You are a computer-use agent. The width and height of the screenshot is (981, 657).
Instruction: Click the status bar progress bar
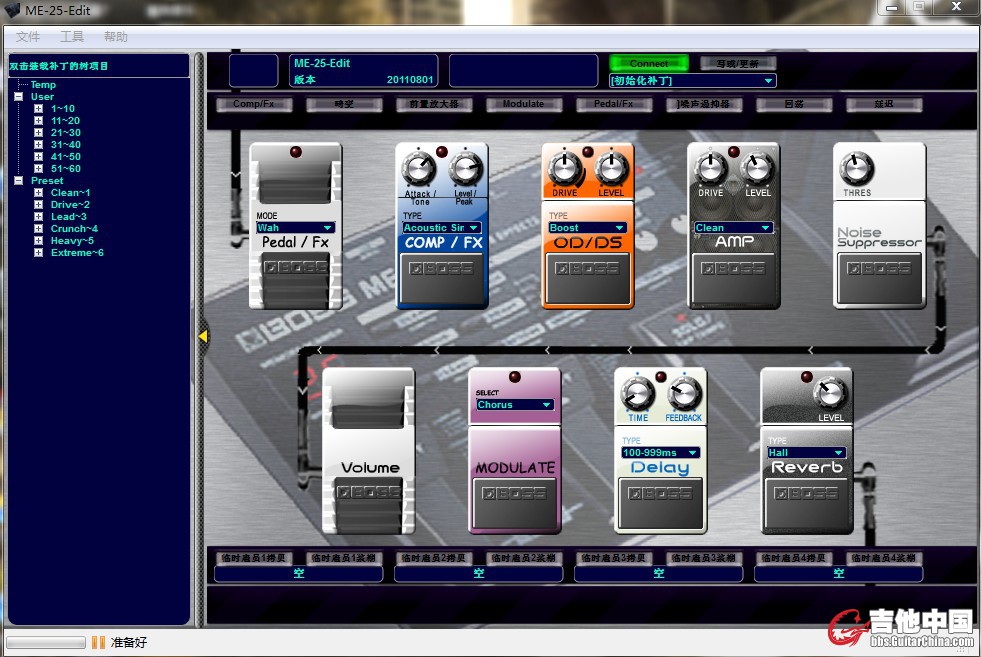[46, 643]
